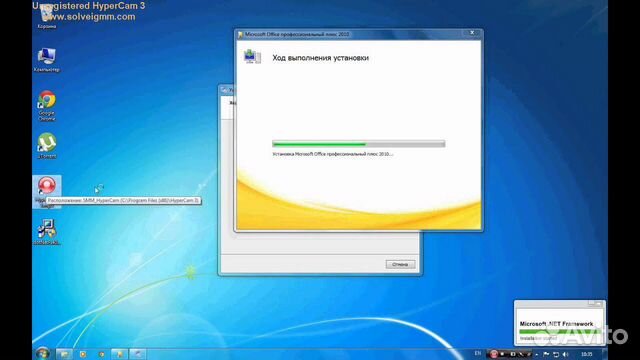Click the network tray icon
This screenshot has width=640, height=360.
(x=556, y=354)
